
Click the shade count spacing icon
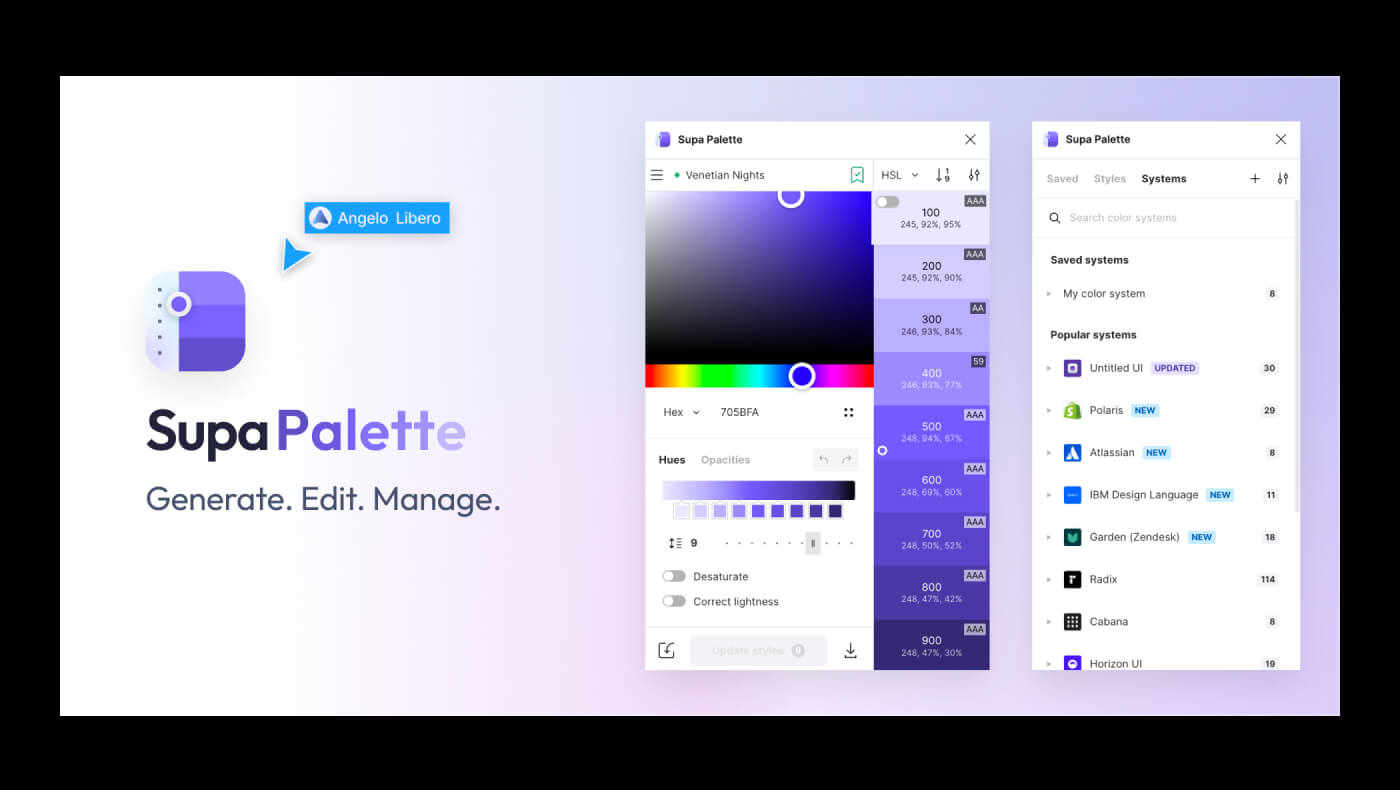pyautogui.click(x=675, y=543)
